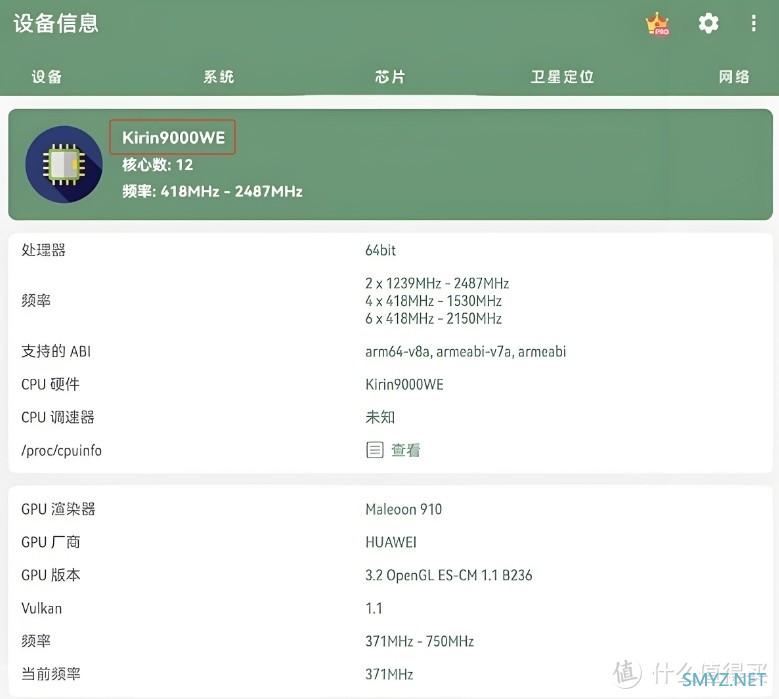Select the 处理器 64bit row
779x699 pixels.
pos(390,250)
